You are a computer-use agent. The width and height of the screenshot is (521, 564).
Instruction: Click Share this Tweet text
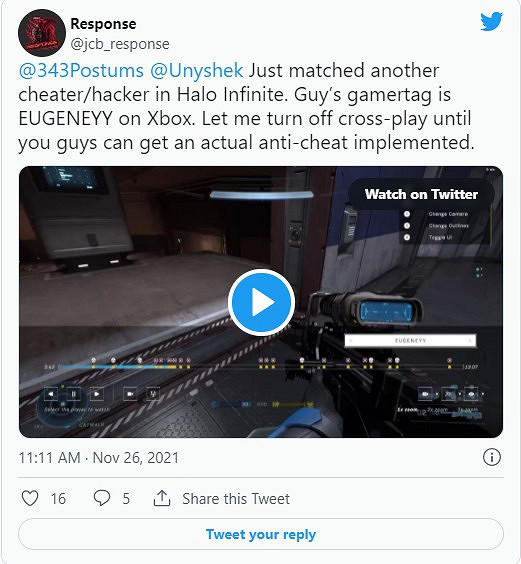pos(236,499)
